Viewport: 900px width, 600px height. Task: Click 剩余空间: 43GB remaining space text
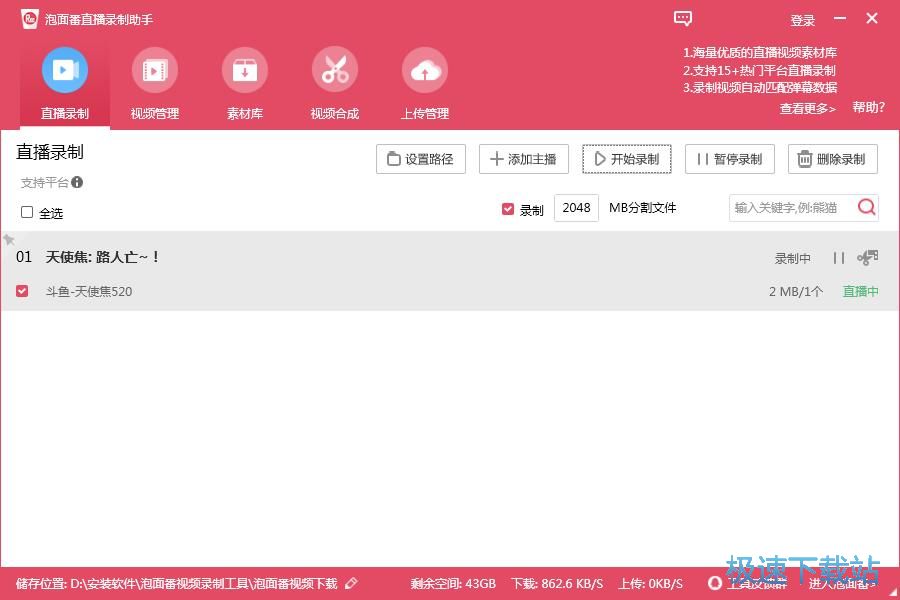[453, 584]
